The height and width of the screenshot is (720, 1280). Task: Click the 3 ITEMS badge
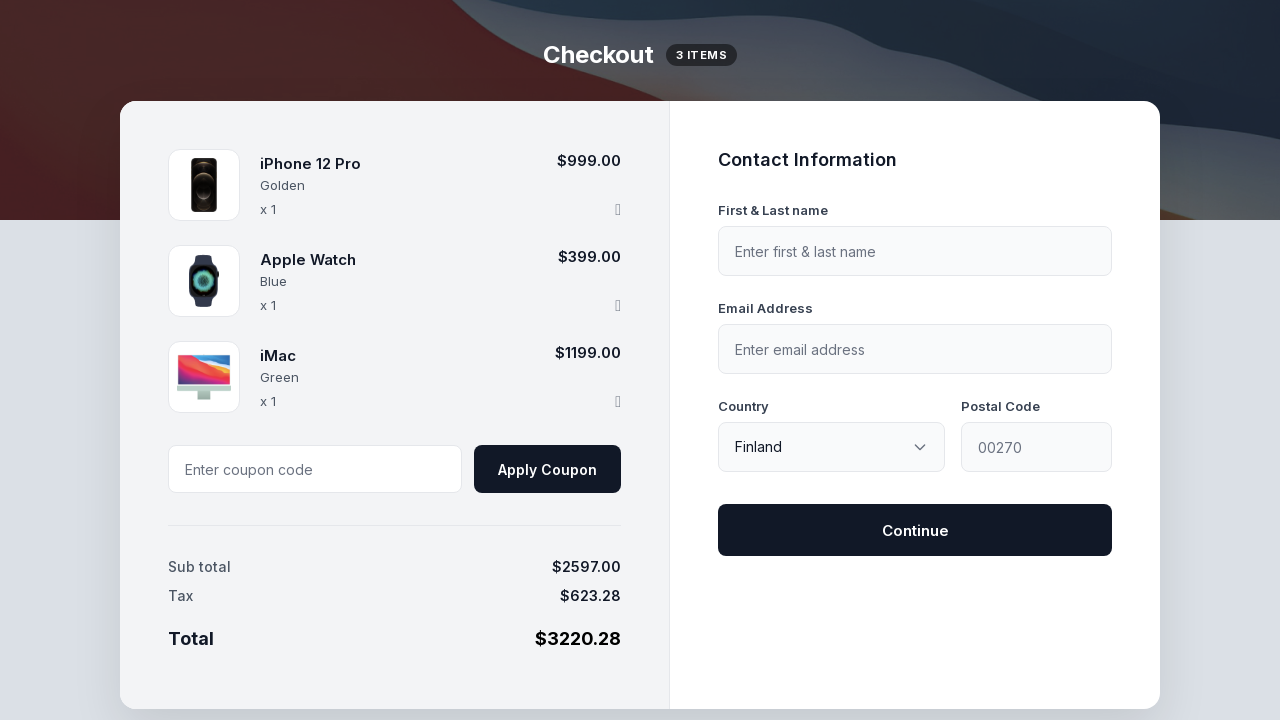[x=701, y=55]
